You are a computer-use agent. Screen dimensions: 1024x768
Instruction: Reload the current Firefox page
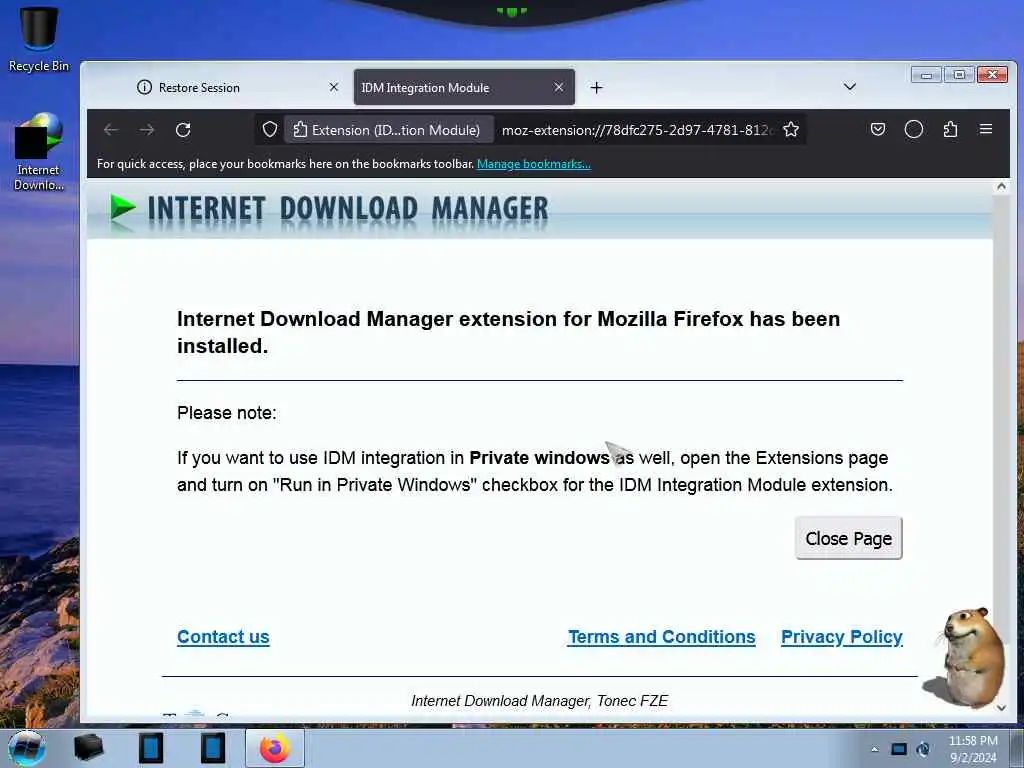(x=183, y=130)
